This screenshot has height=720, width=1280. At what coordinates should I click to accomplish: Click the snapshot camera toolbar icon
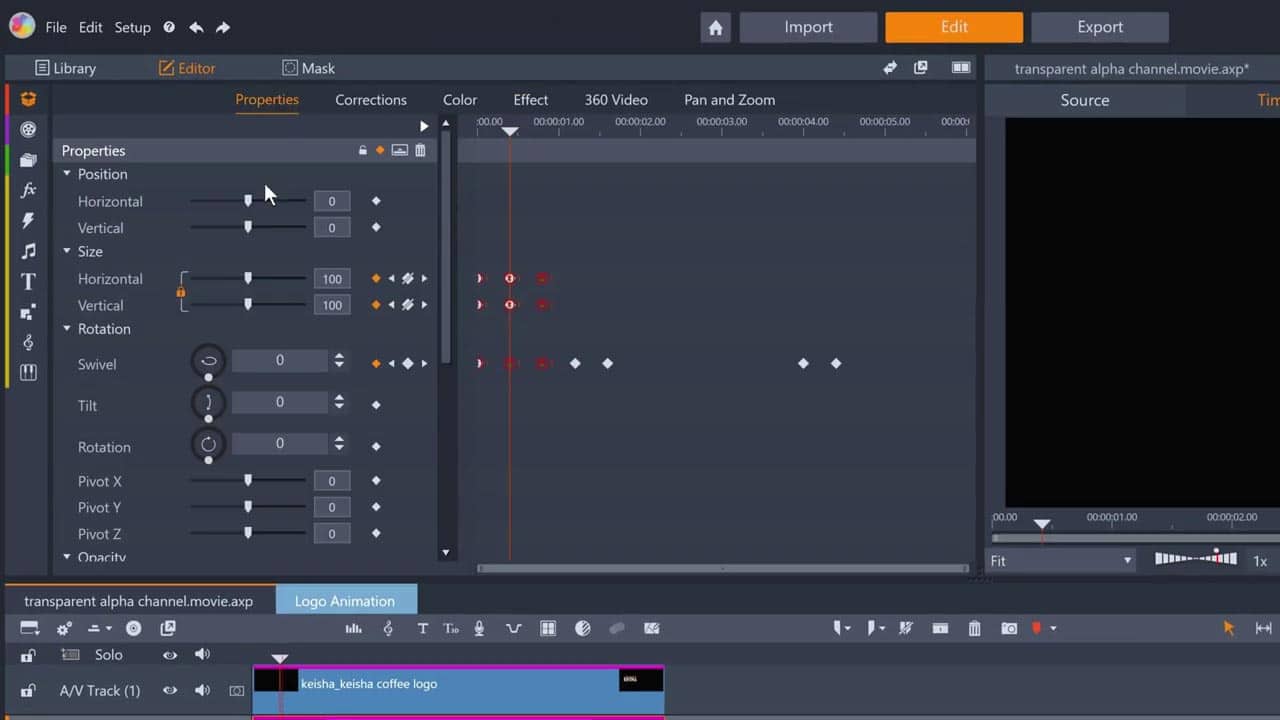point(1009,628)
